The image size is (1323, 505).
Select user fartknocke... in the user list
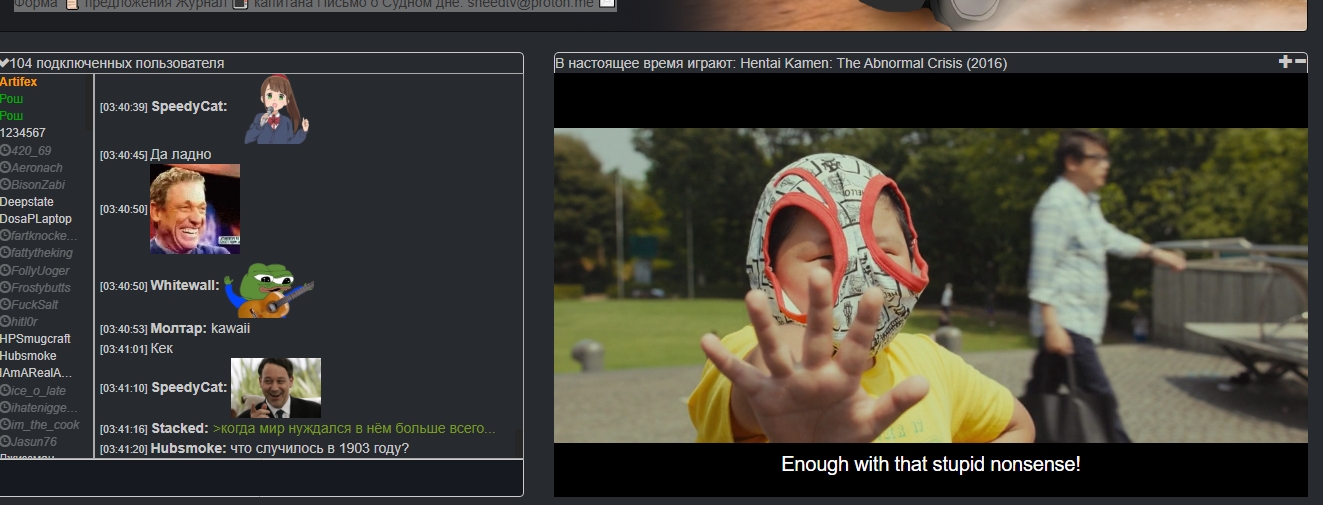[44, 236]
